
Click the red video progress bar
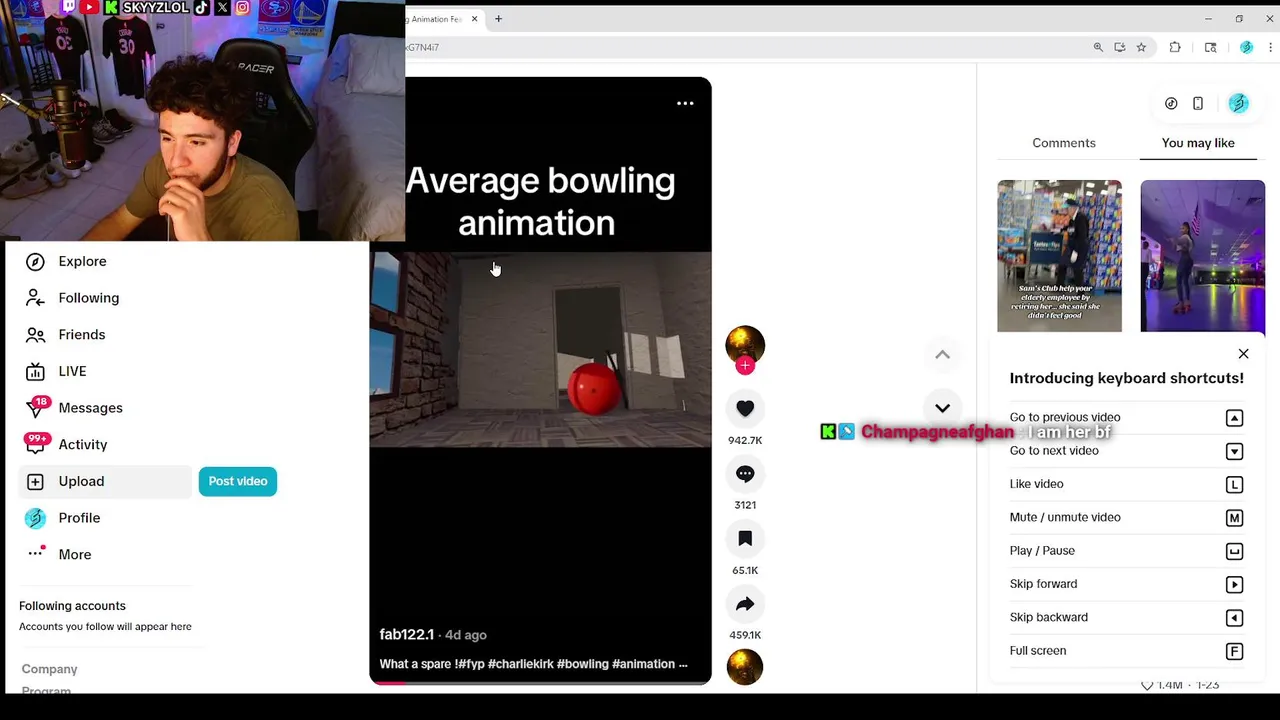540,683
